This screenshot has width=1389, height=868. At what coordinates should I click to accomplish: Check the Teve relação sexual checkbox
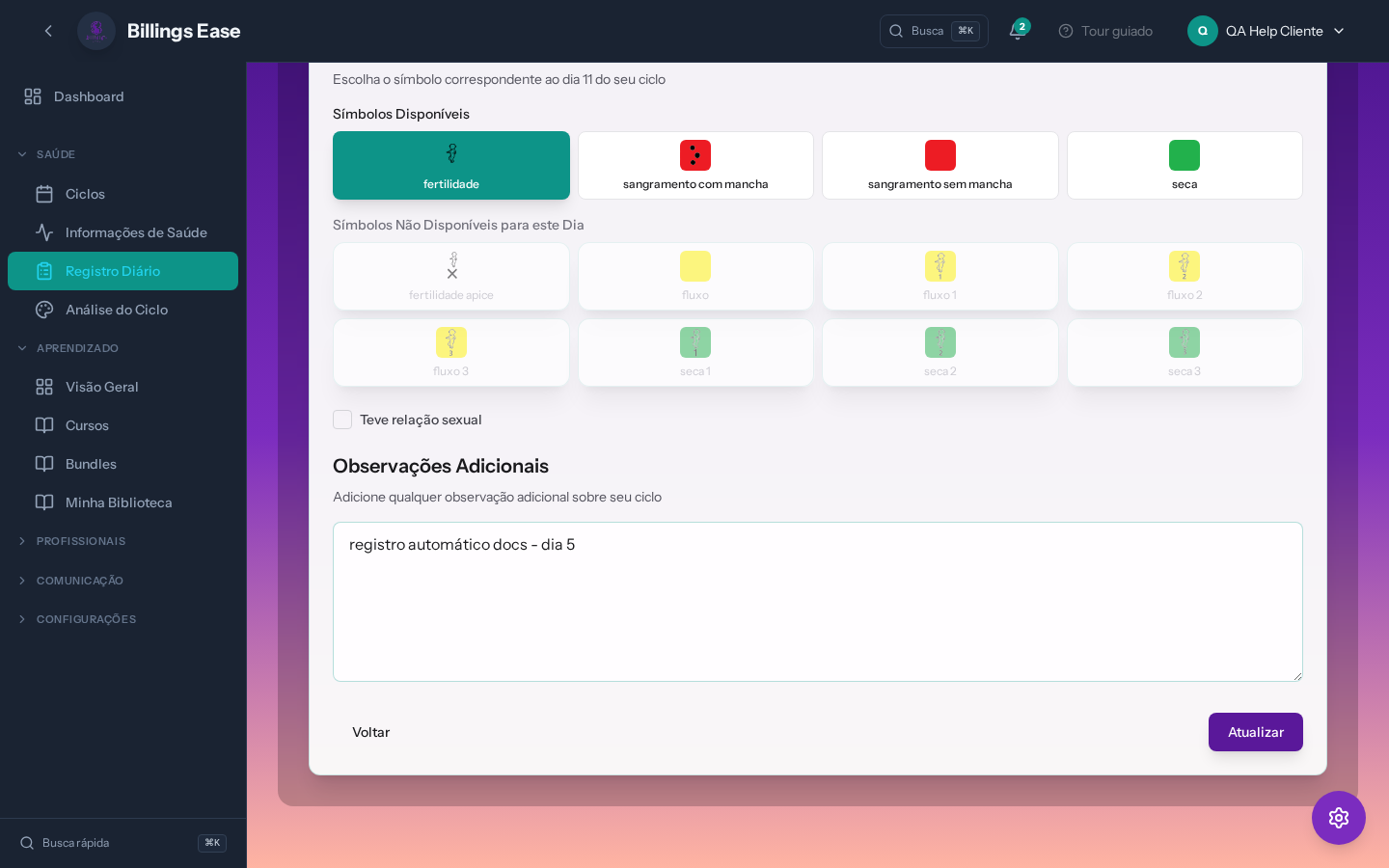coord(342,420)
